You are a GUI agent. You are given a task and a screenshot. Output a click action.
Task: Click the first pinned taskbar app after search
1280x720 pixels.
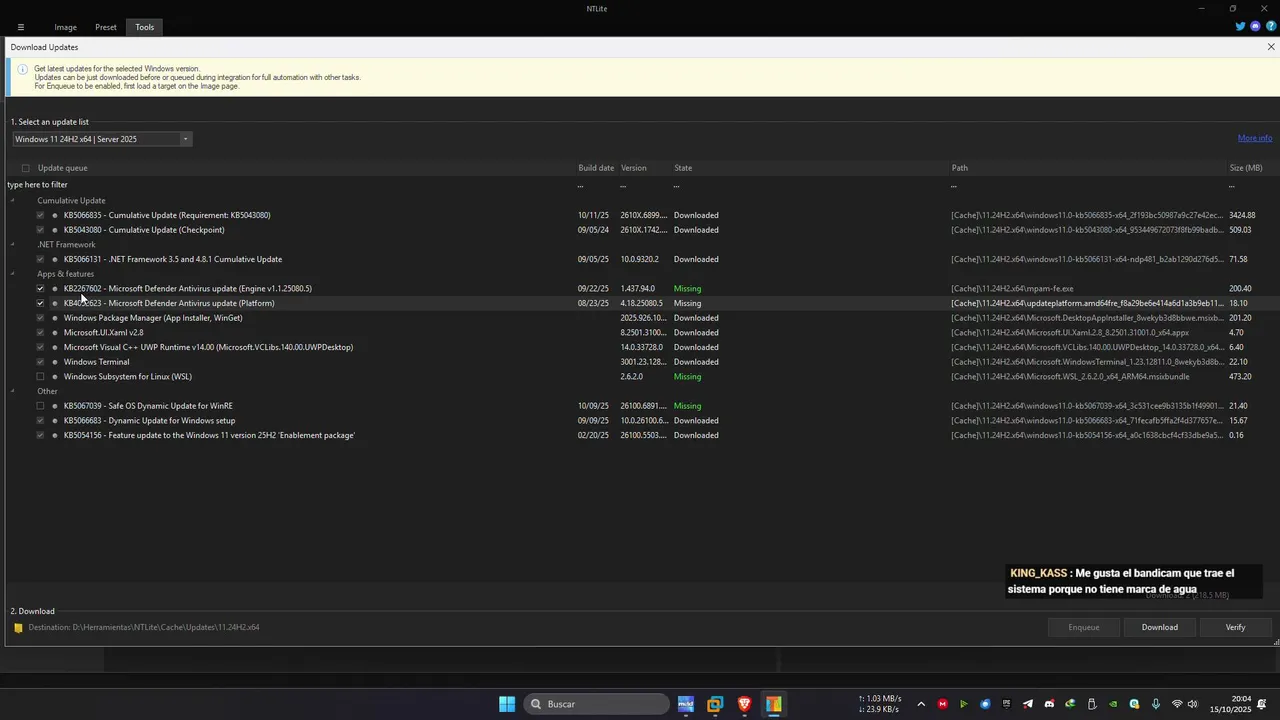click(685, 704)
